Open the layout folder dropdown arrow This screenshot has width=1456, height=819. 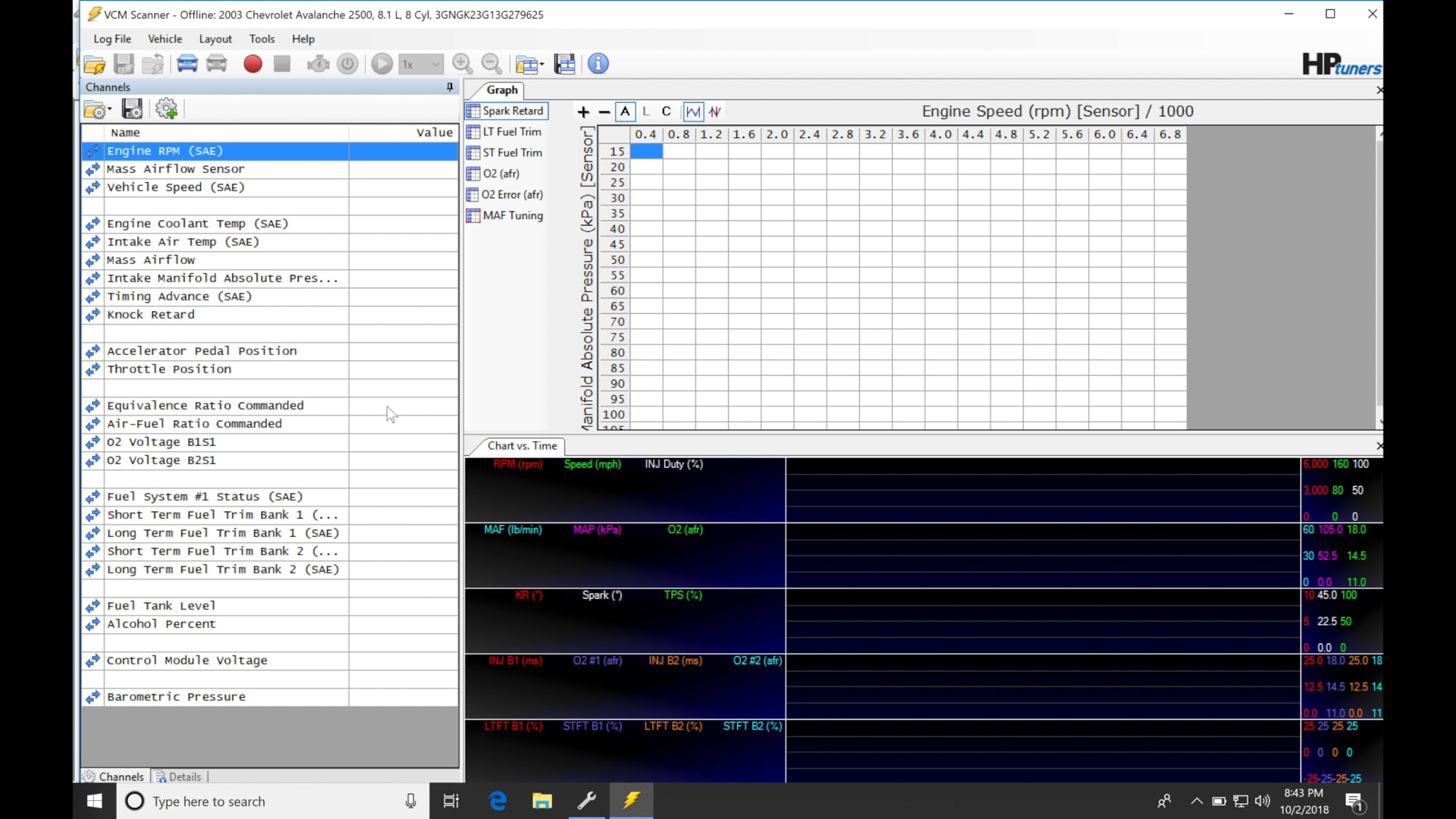pyautogui.click(x=541, y=65)
